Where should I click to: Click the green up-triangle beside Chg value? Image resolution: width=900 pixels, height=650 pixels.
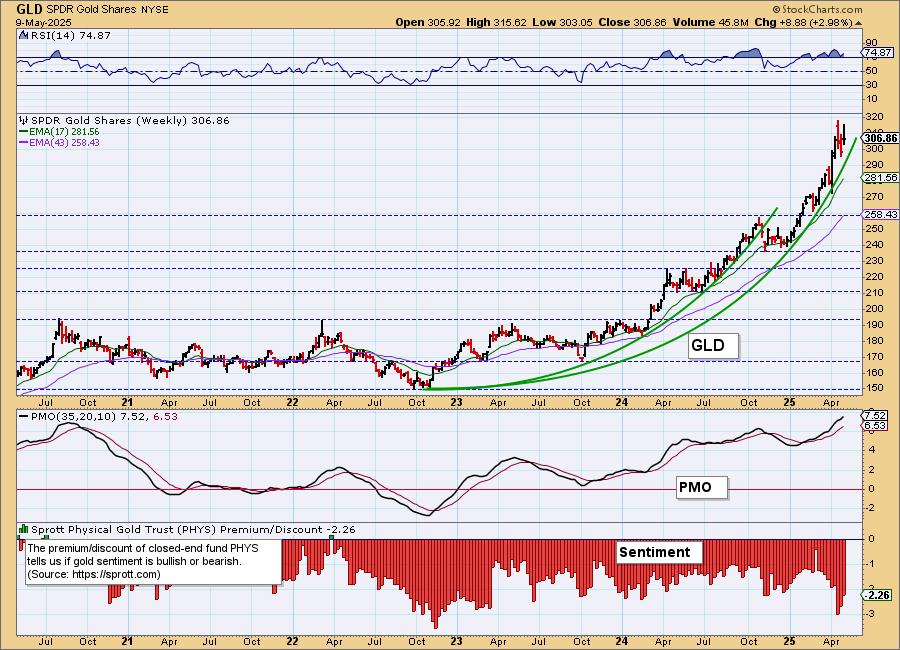(859, 23)
